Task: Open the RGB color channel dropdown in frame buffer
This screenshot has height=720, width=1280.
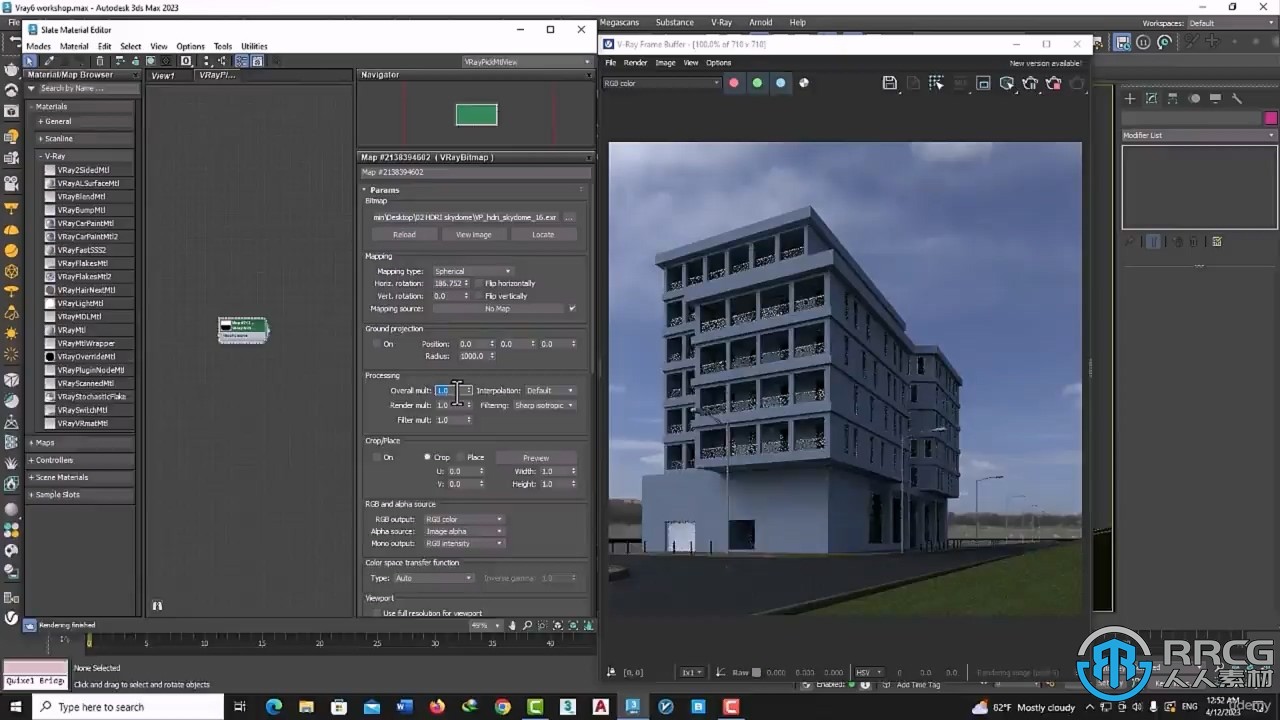Action: [661, 83]
